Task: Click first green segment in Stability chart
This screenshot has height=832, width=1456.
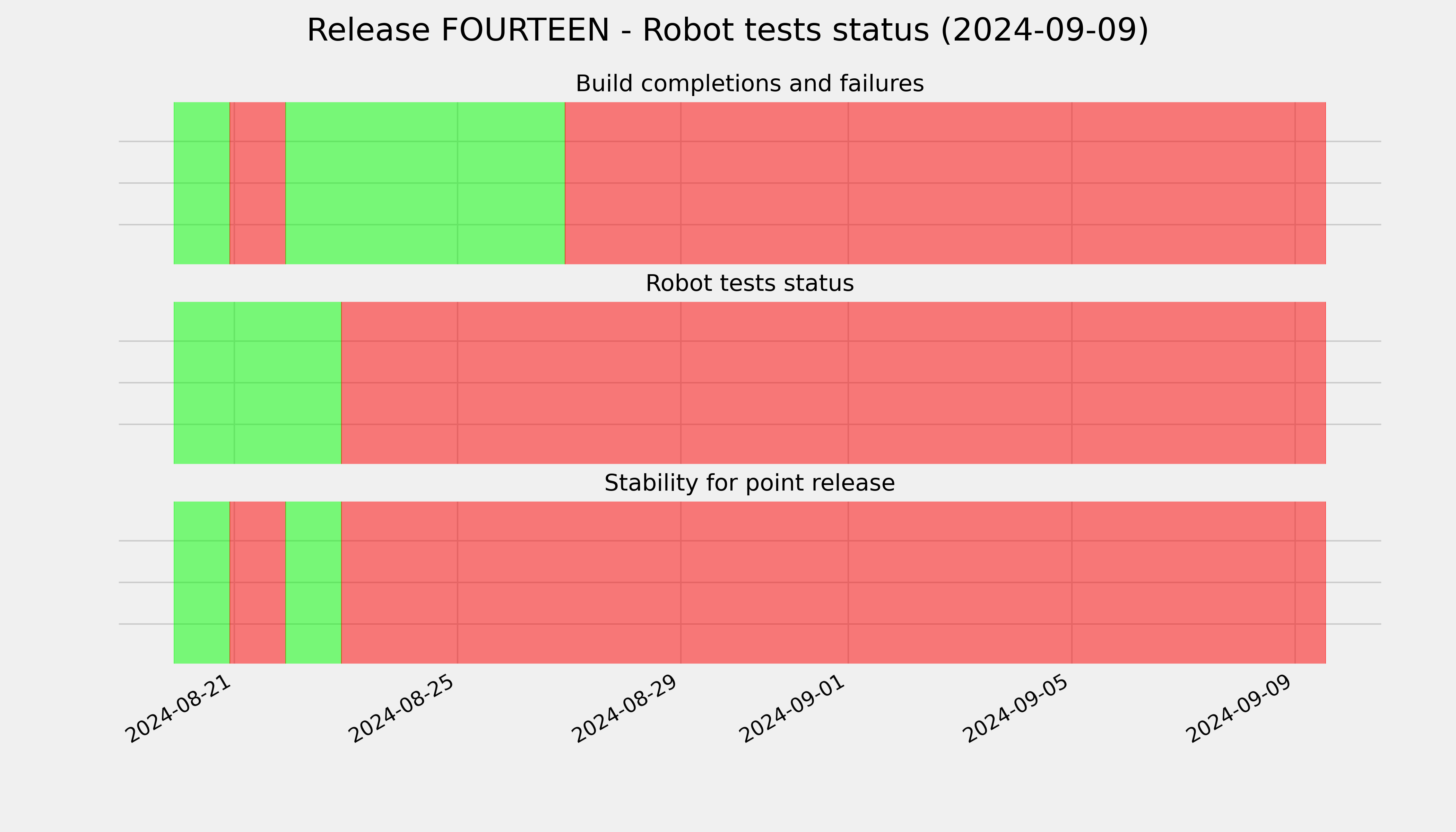Action: (202, 582)
